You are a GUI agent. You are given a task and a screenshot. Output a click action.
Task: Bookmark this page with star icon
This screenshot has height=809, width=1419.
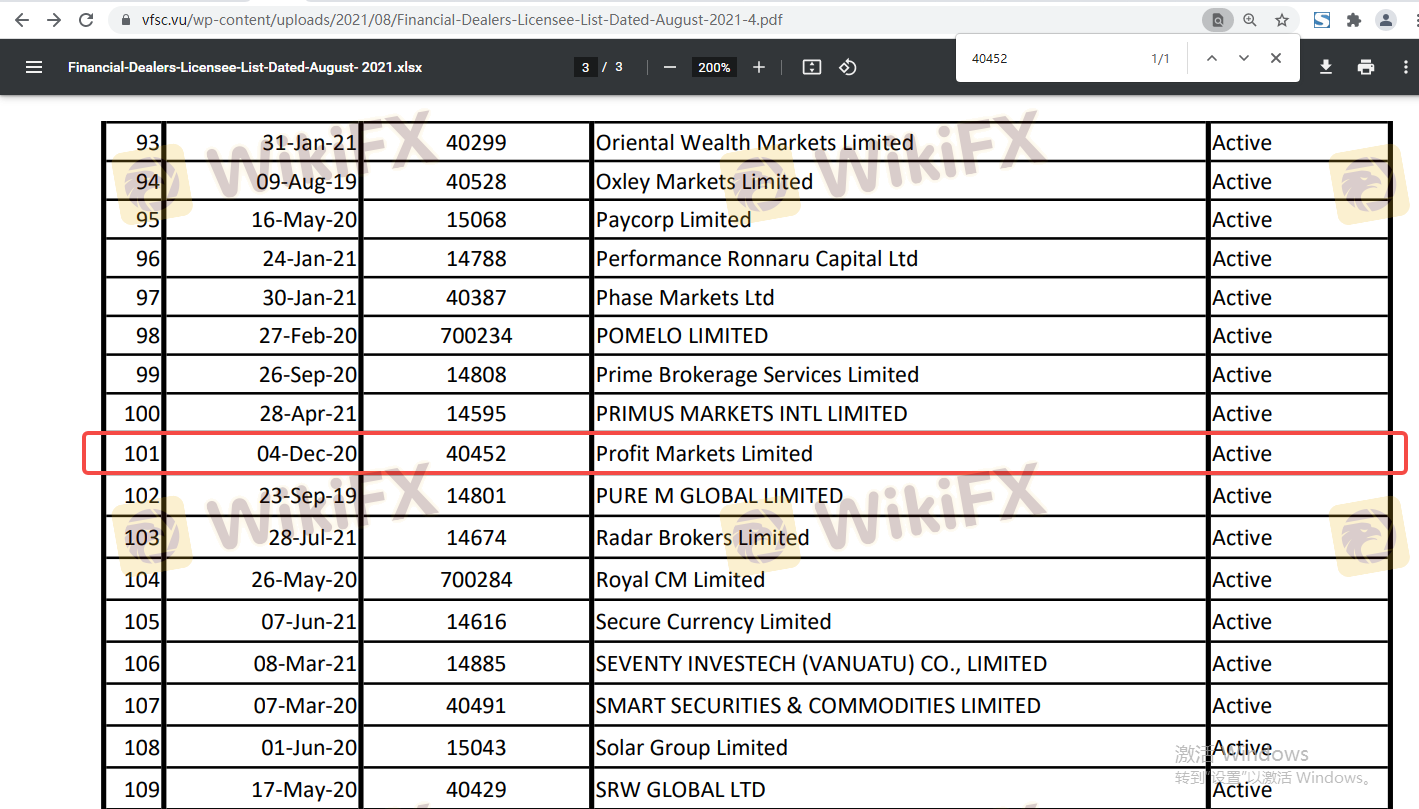coord(1282,20)
